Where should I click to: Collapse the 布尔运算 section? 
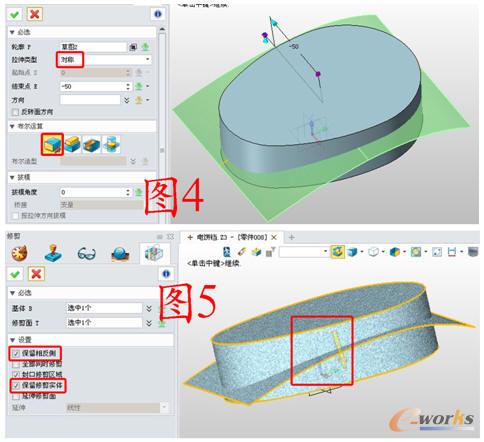pyautogui.click(x=12, y=126)
